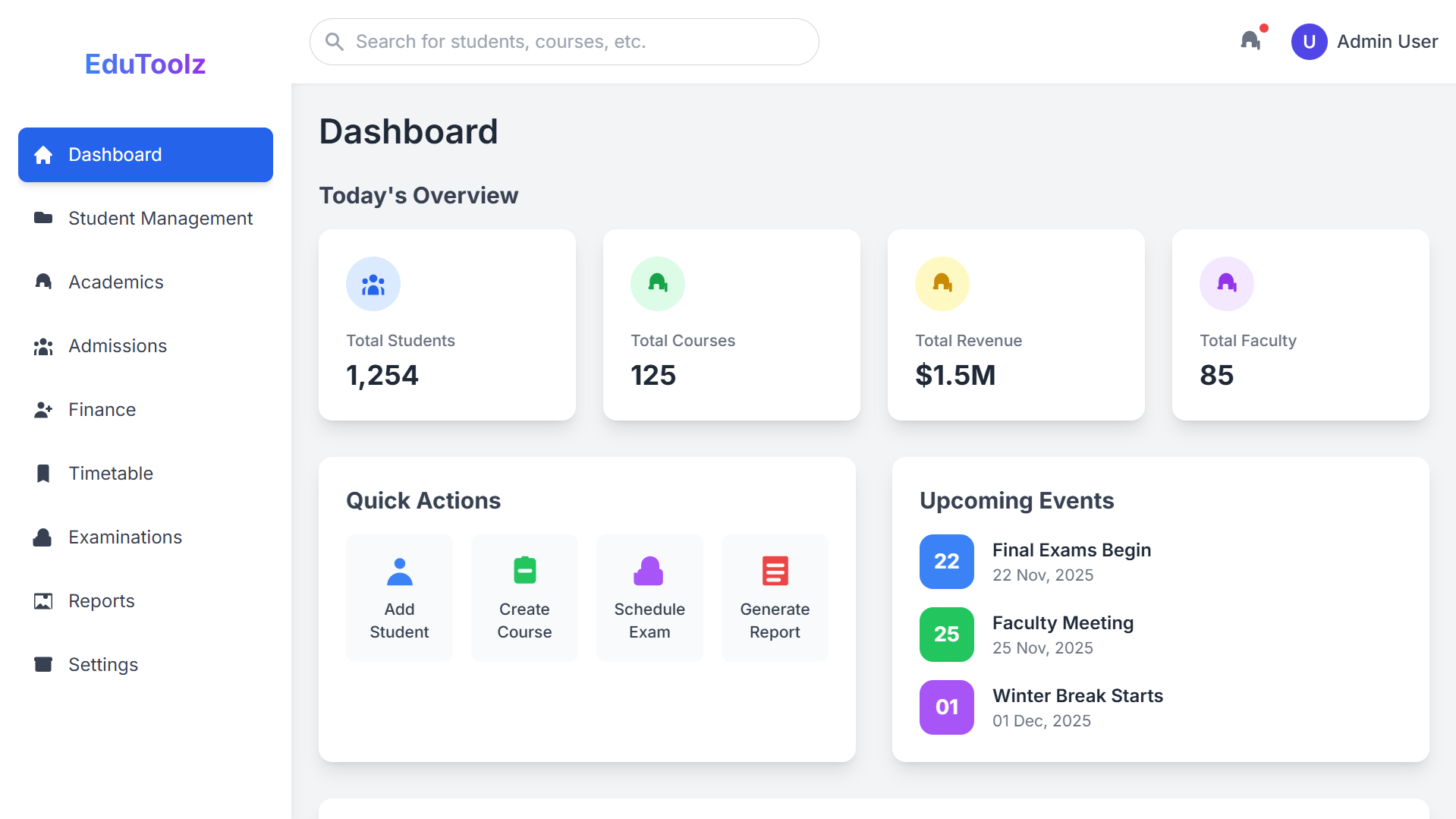The width and height of the screenshot is (1456, 819).
Task: Open the Final Exams Begin event
Action: point(1071,550)
